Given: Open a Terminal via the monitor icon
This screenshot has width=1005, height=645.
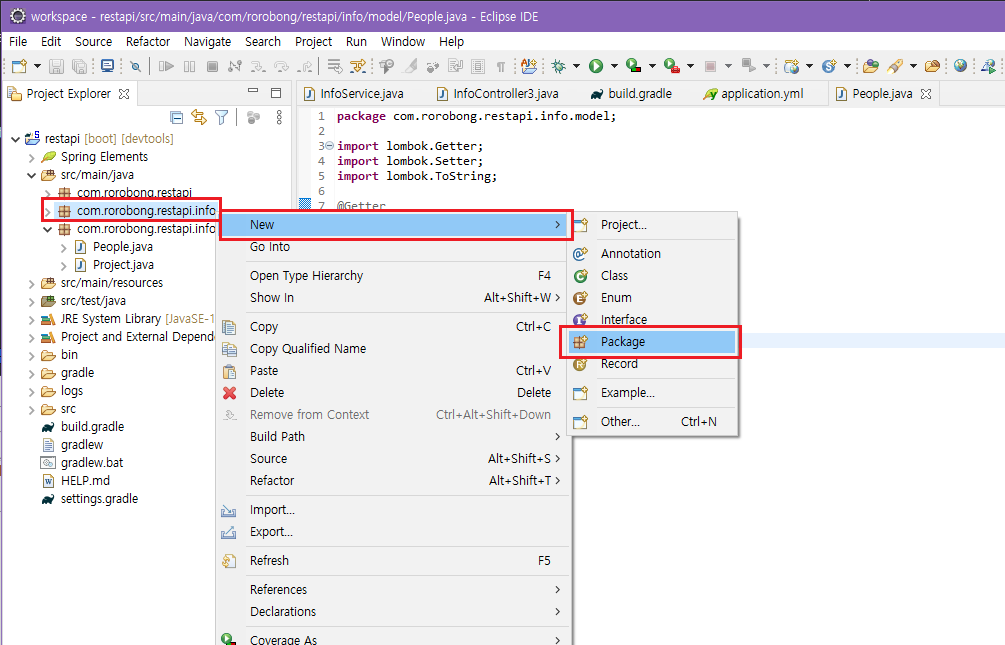Looking at the screenshot, I should (x=107, y=66).
